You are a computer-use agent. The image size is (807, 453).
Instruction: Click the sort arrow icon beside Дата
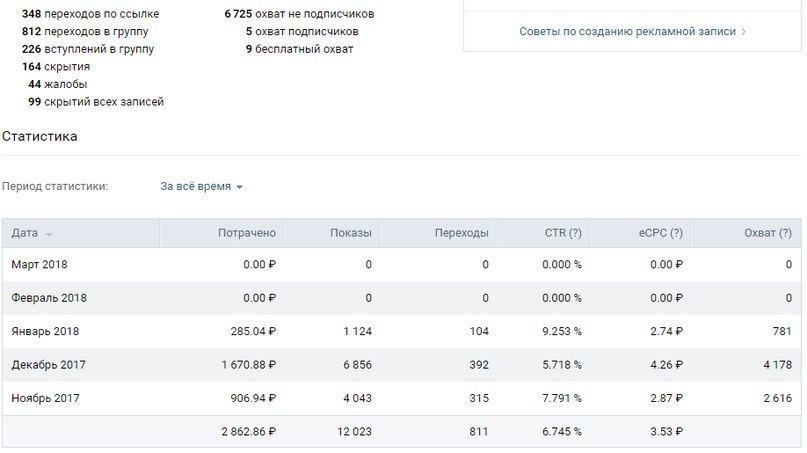(49, 234)
